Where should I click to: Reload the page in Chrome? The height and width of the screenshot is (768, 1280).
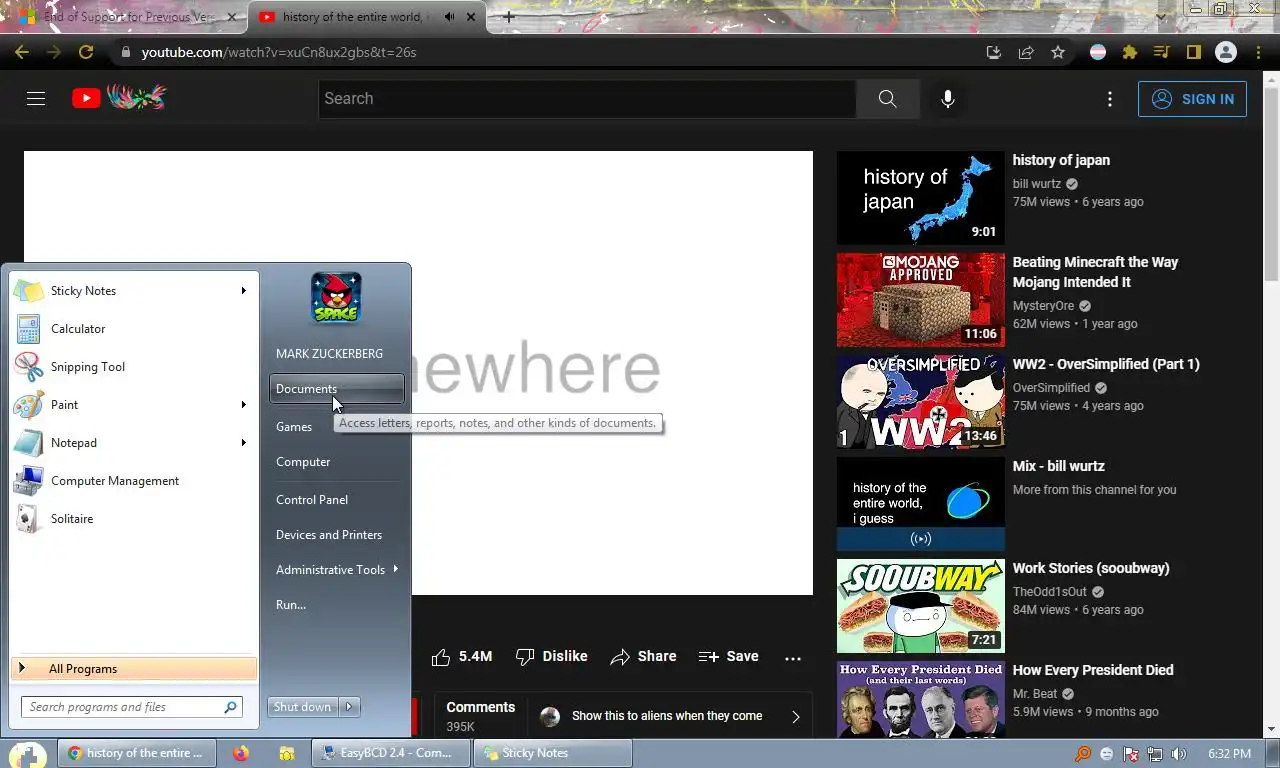[x=86, y=52]
